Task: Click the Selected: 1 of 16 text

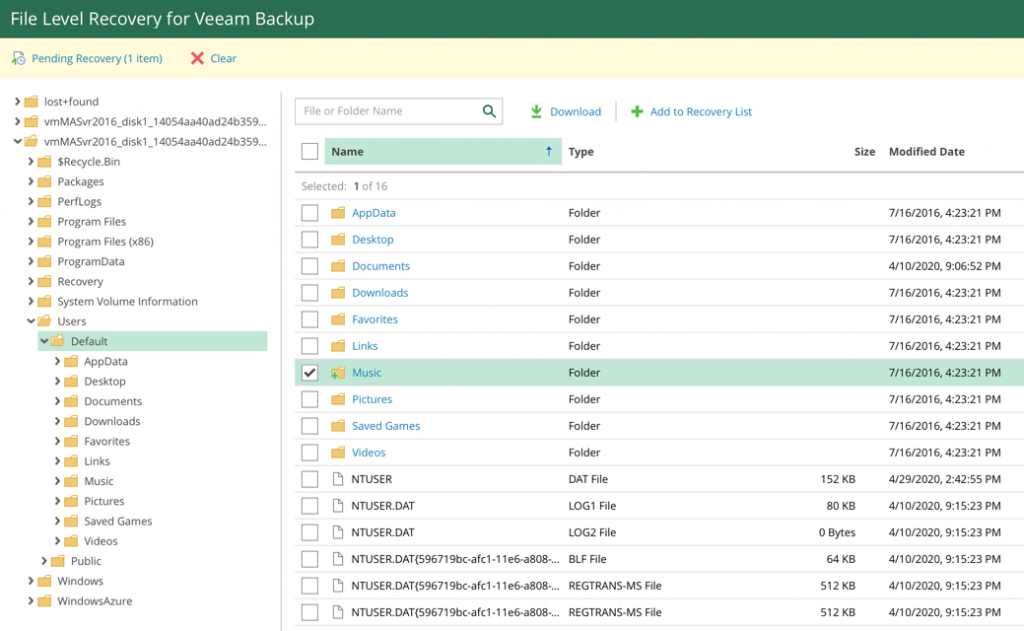Action: coord(344,186)
